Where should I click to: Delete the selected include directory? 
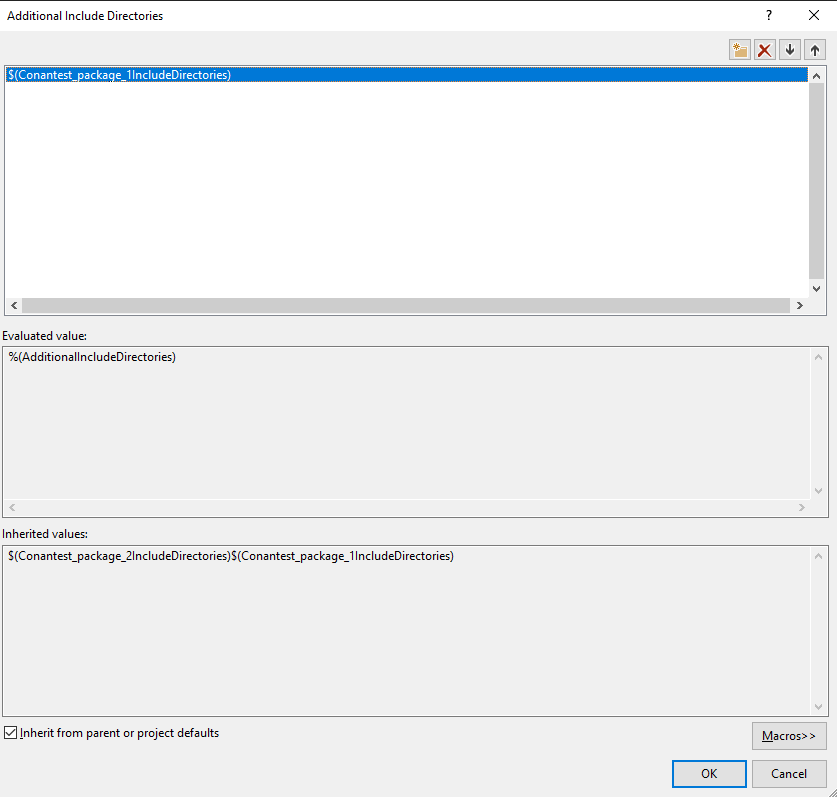tap(765, 49)
